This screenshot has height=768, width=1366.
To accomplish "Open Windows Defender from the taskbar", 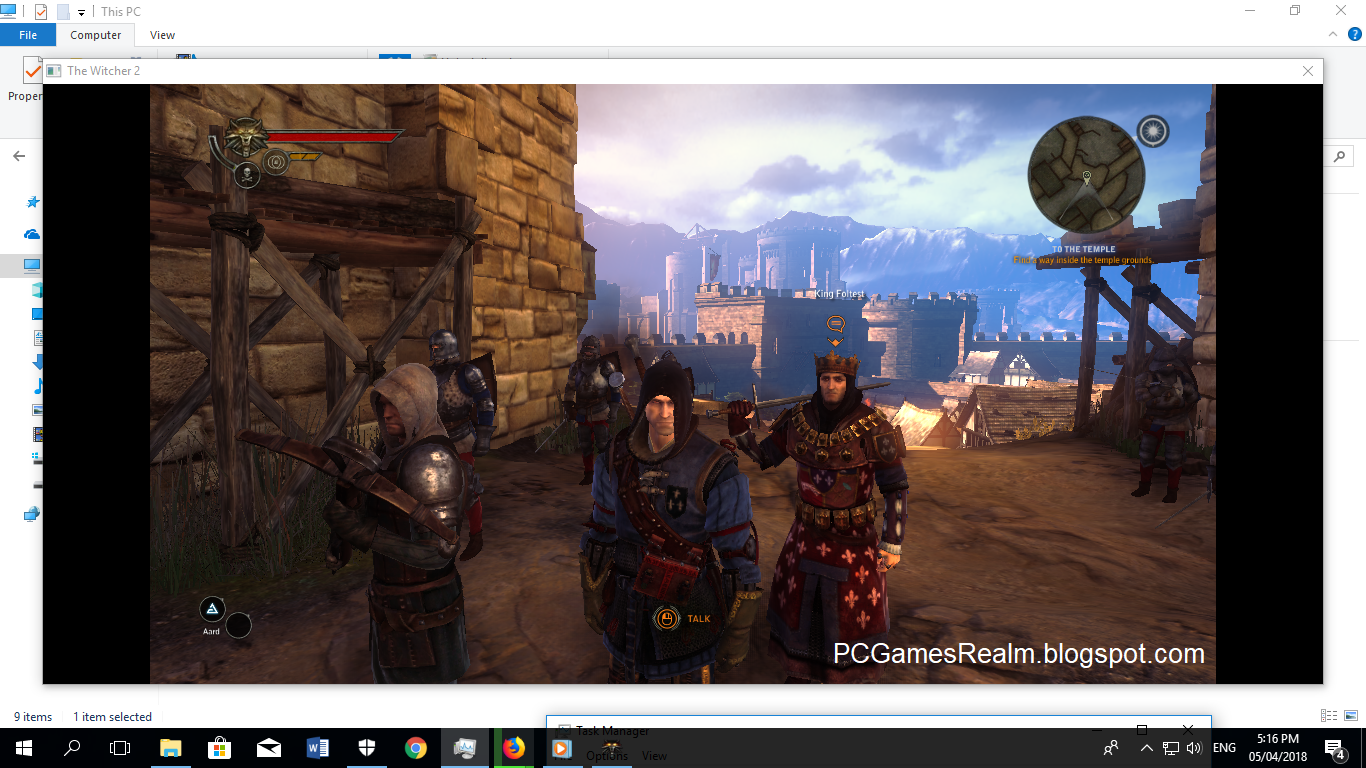I will tap(367, 748).
